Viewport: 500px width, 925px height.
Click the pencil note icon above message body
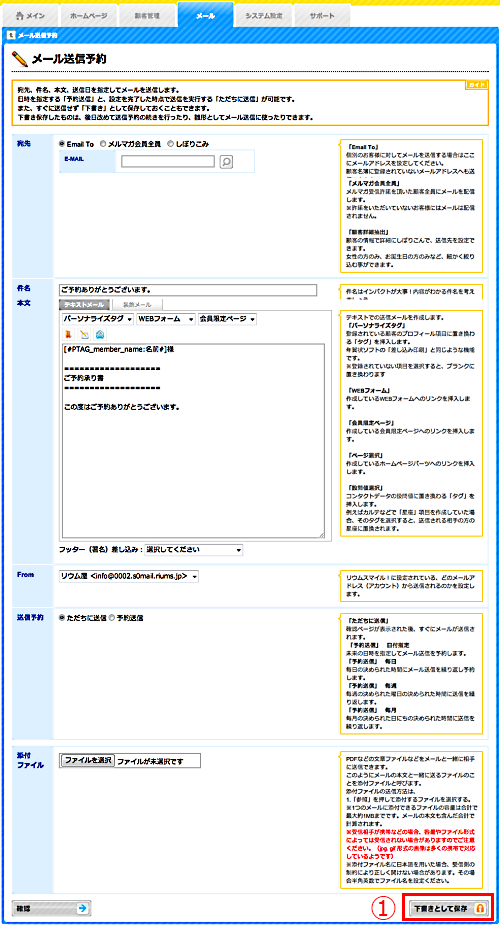tap(84, 334)
